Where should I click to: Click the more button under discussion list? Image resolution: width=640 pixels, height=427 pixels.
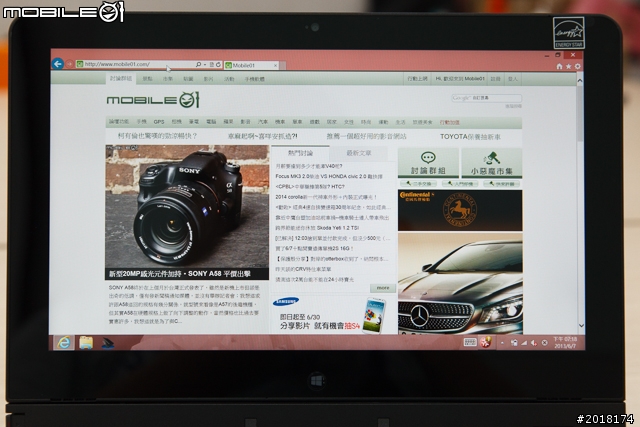pyautogui.click(x=383, y=288)
